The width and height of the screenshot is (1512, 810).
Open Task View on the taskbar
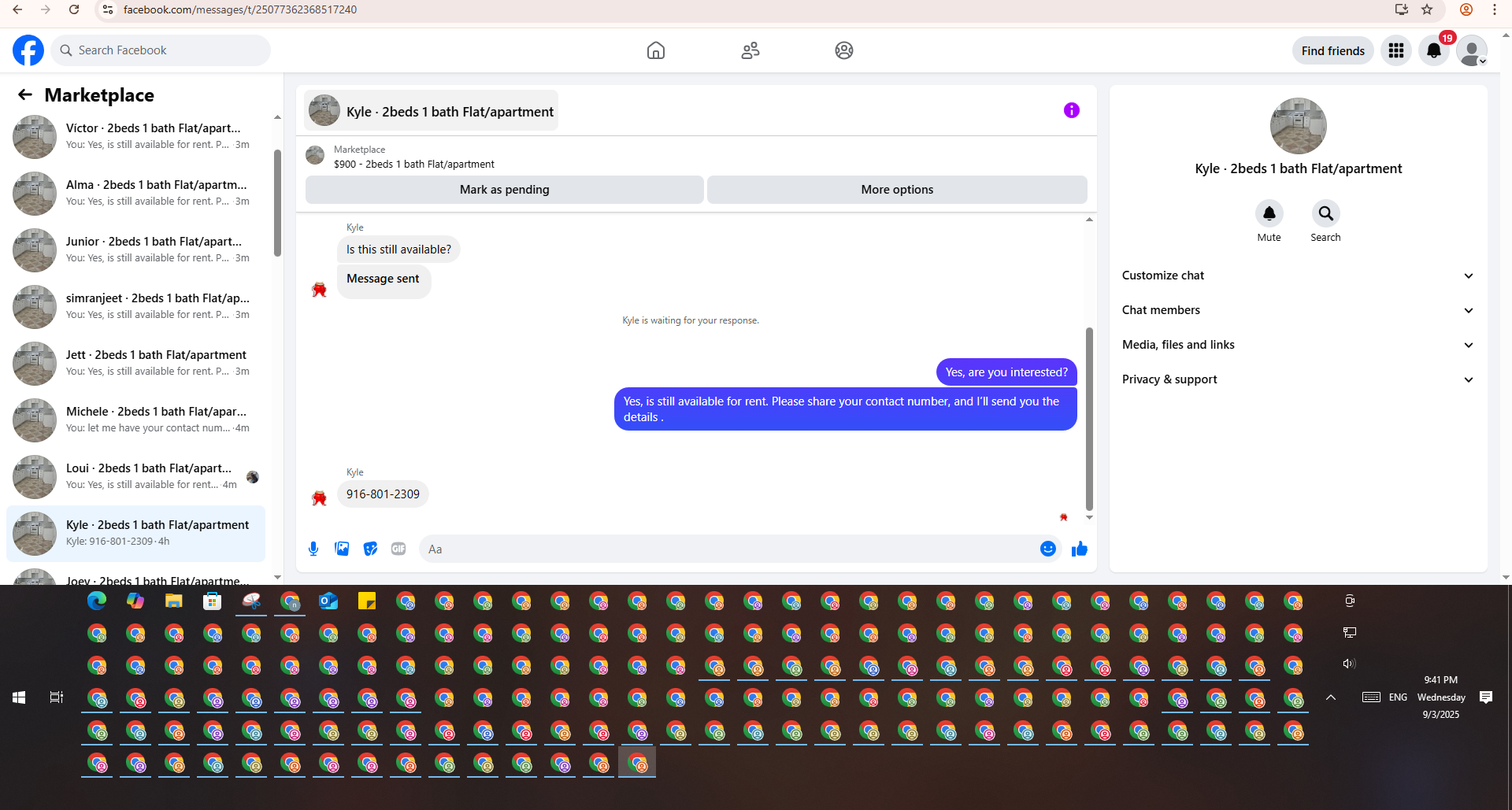[57, 697]
